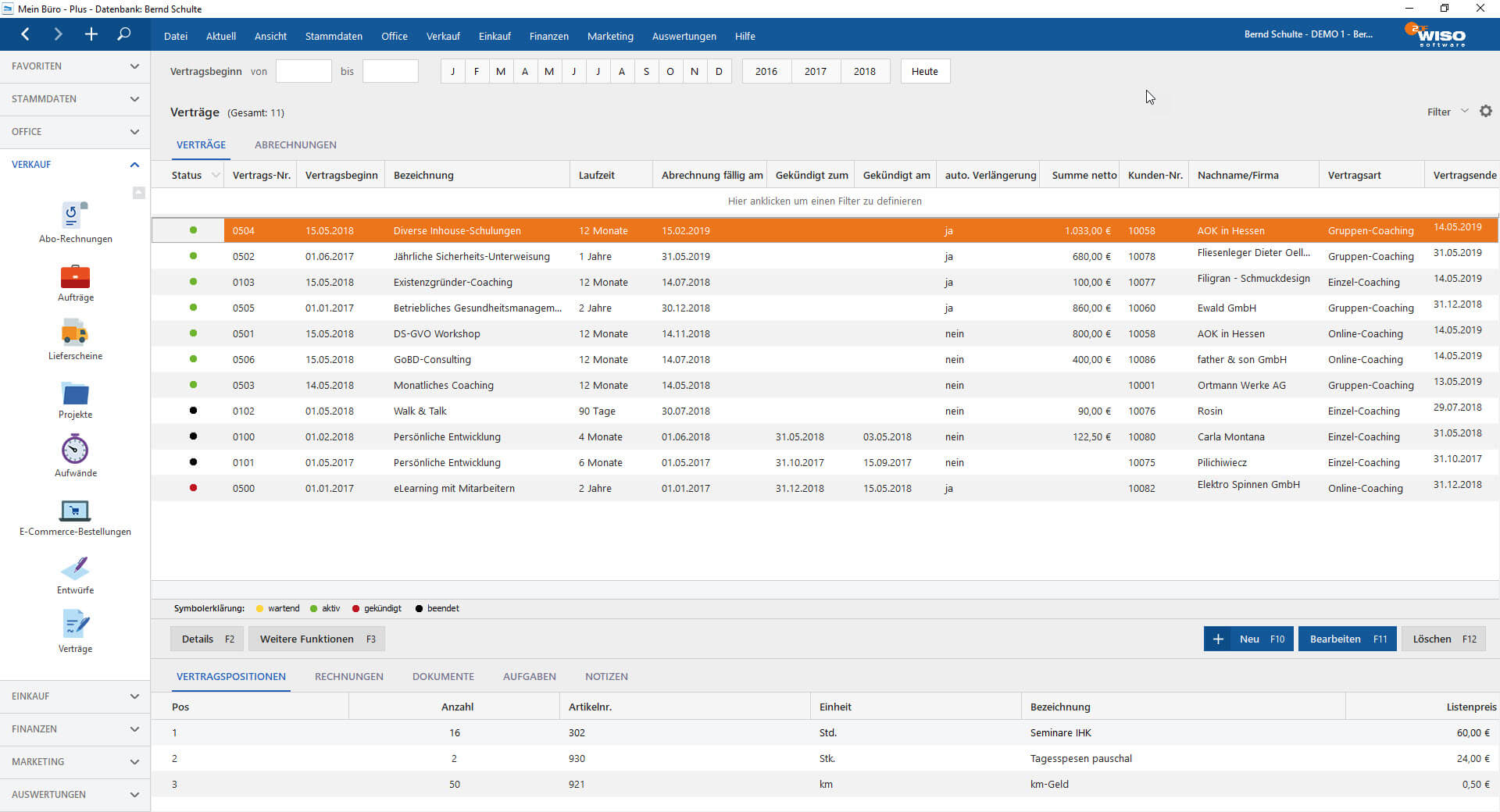Switch to the DOKUMENTE tab
This screenshot has height=812, width=1500.
443,676
